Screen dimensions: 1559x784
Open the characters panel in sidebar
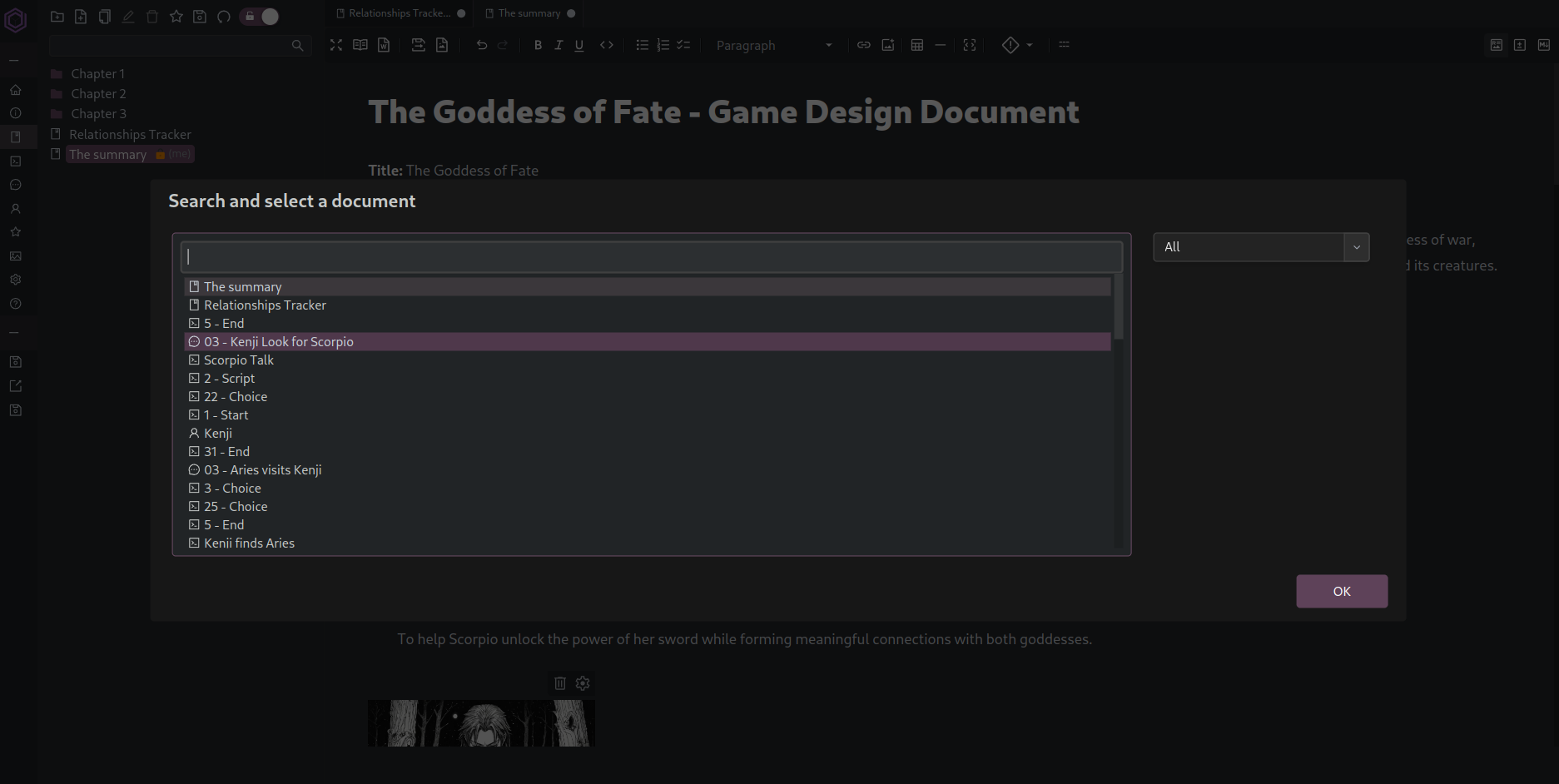[15, 208]
